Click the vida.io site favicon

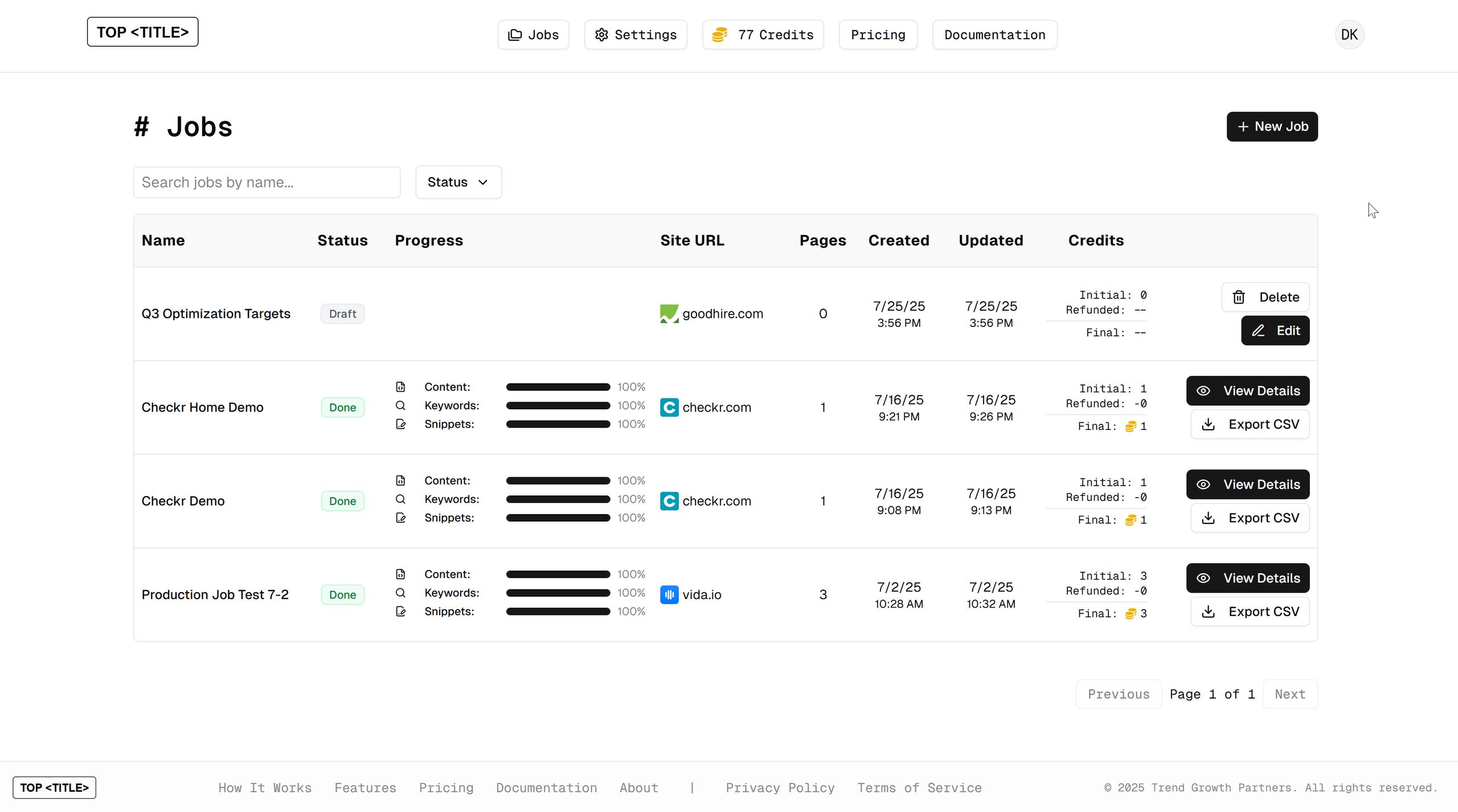point(669,595)
